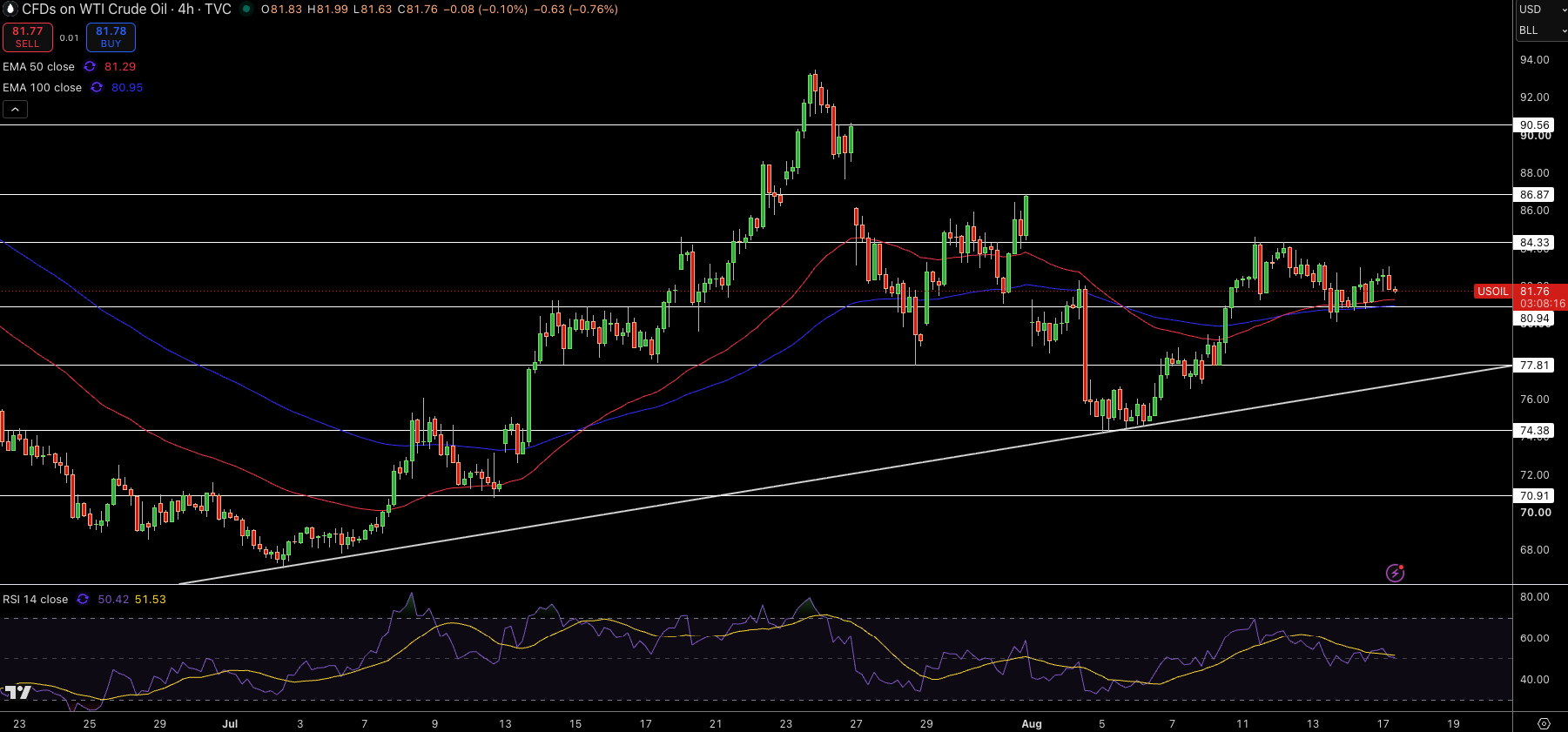Screen dimensions: 1568x732
Task: Open the USD currency selector
Action: point(1540,10)
